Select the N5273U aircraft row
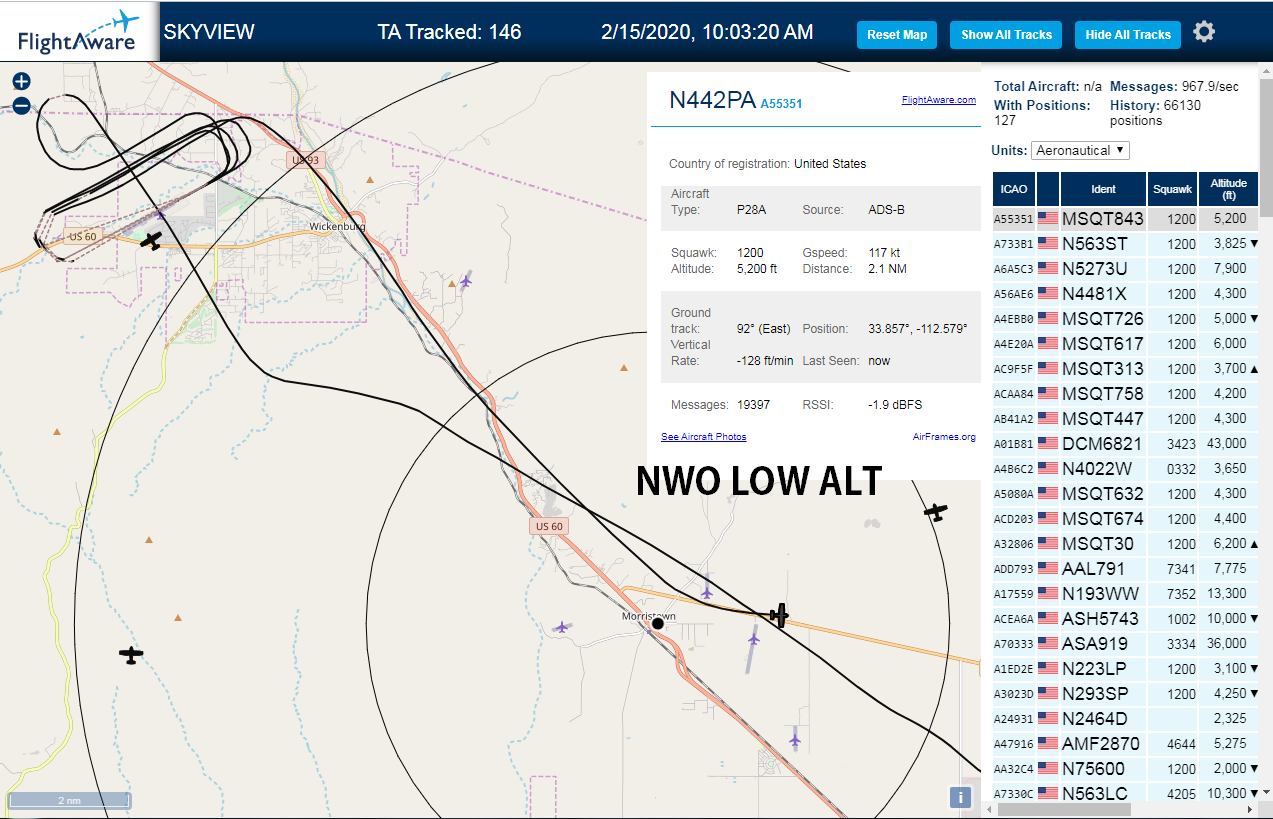 coord(1125,269)
